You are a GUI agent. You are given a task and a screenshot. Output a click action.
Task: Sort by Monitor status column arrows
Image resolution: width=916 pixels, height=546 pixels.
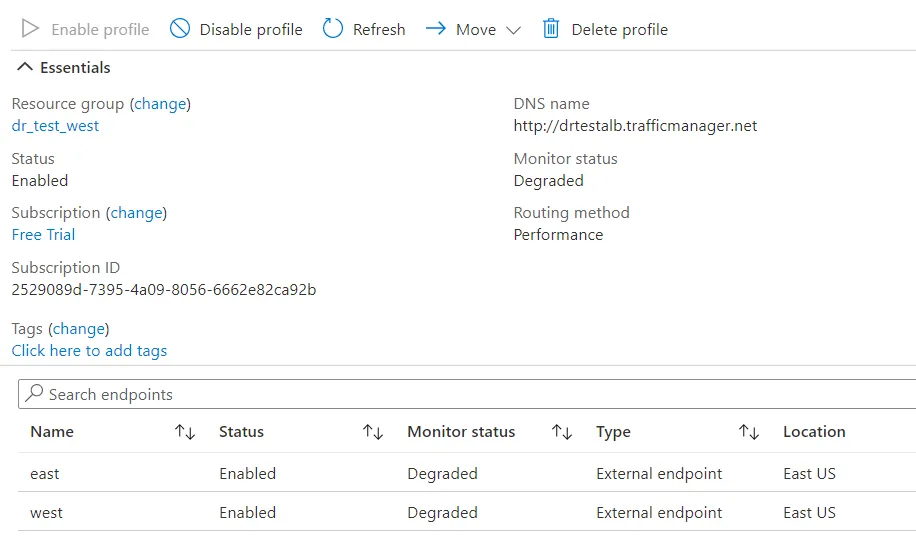click(x=562, y=432)
